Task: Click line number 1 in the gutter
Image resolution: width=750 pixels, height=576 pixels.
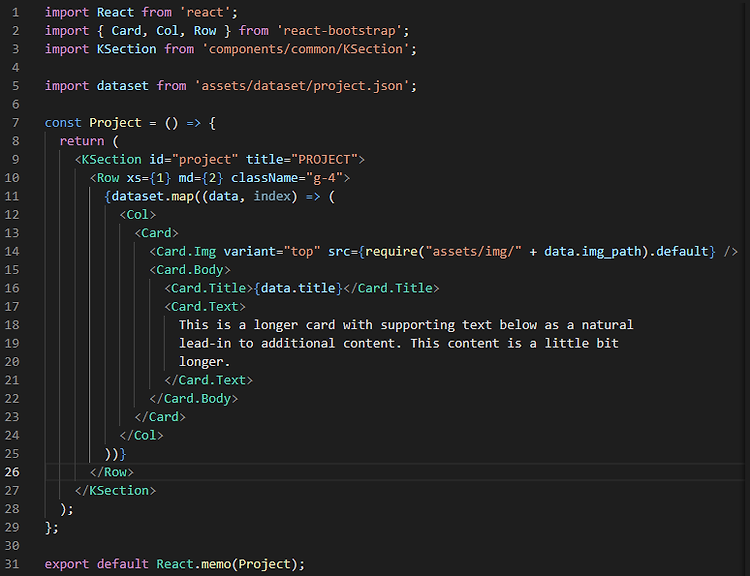Action: click(15, 12)
